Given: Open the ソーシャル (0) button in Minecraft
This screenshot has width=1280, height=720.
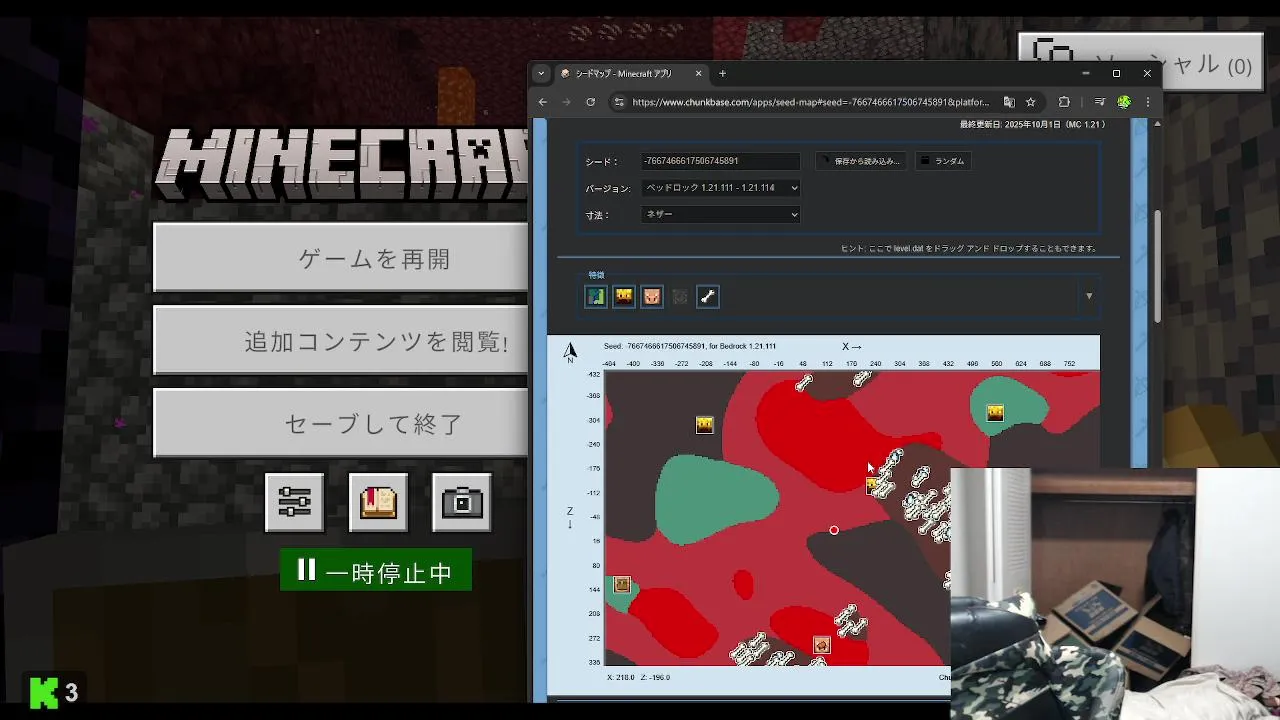Looking at the screenshot, I should point(1141,63).
